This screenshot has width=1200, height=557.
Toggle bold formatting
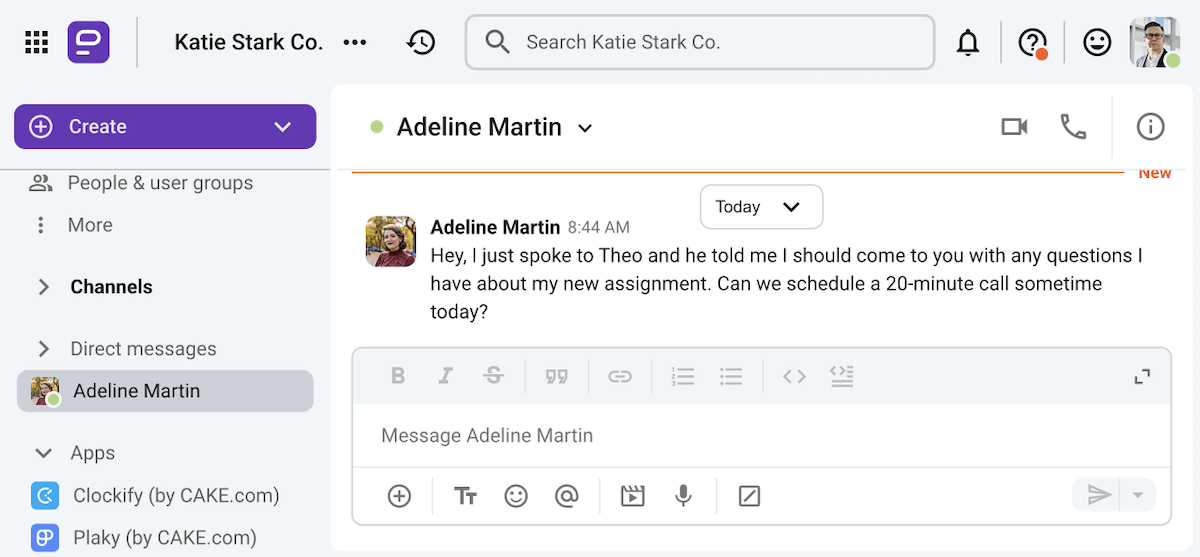pyautogui.click(x=398, y=376)
